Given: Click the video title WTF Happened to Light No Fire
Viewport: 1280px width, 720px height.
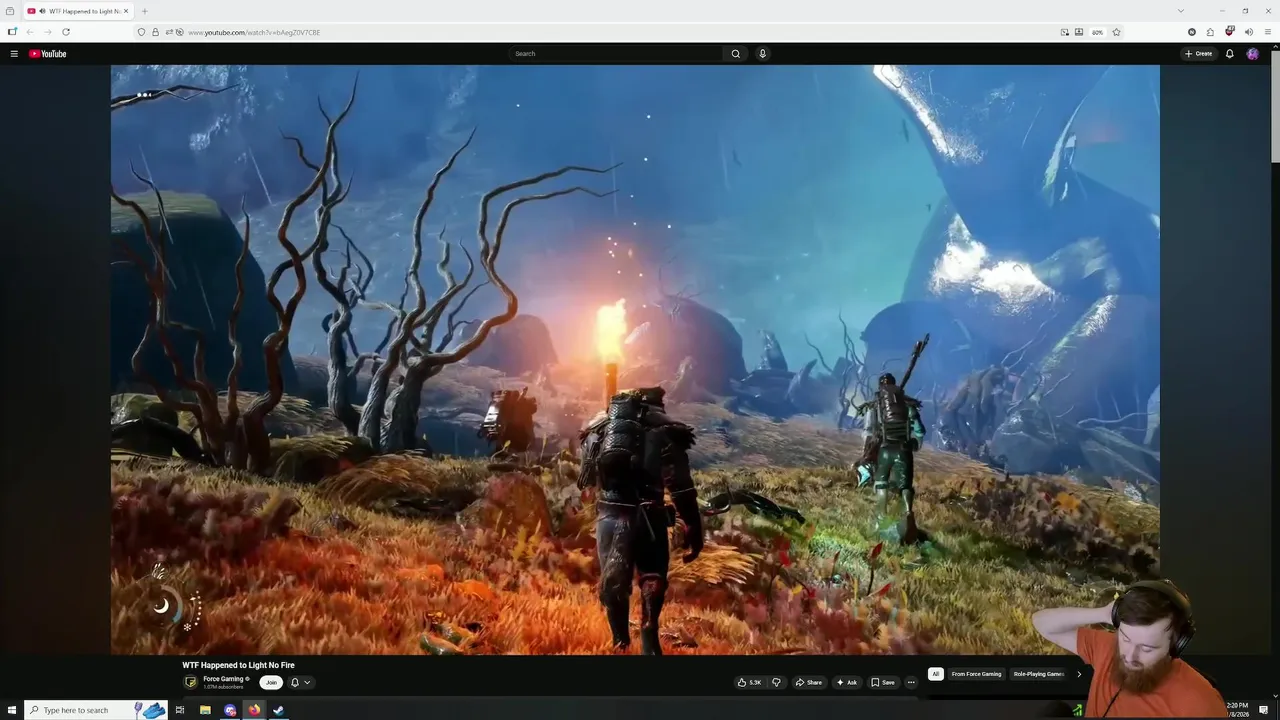Looking at the screenshot, I should point(238,665).
